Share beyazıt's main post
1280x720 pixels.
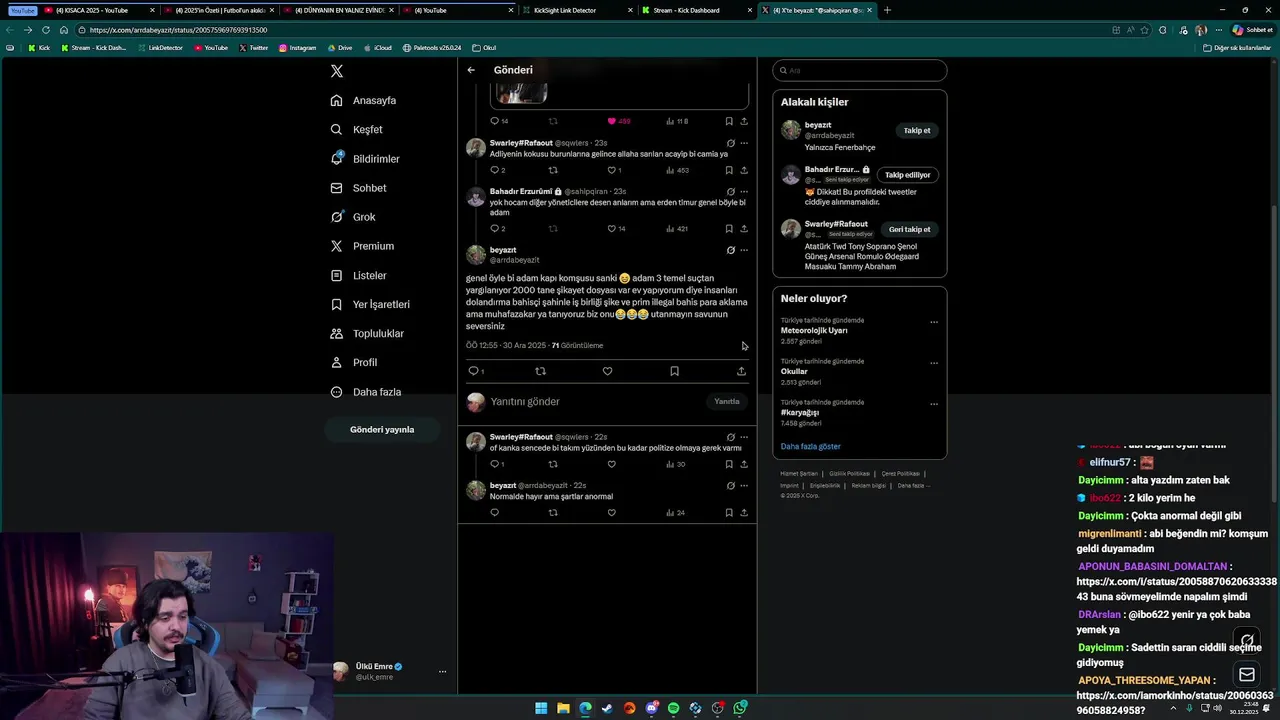[741, 371]
